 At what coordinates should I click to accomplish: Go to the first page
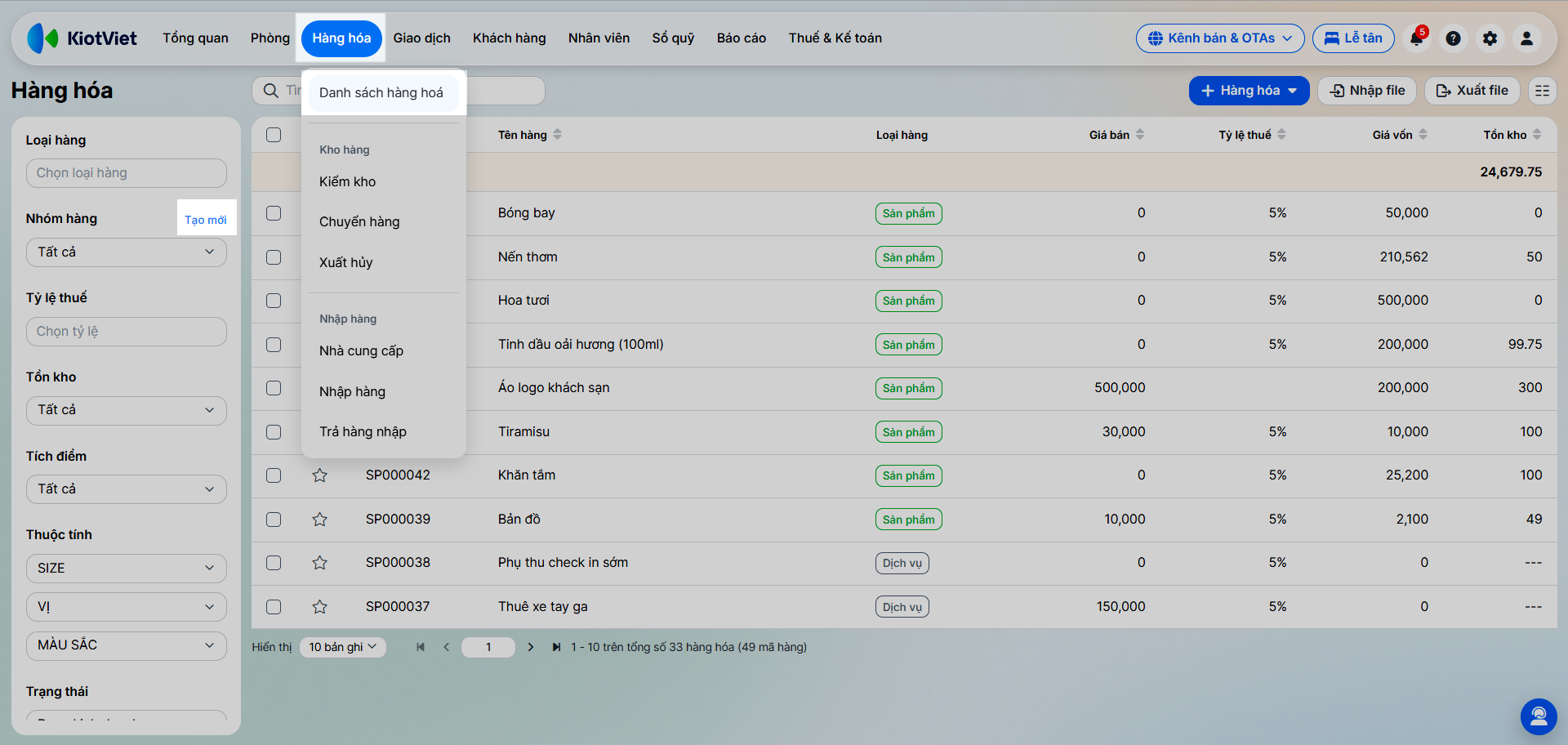point(421,647)
